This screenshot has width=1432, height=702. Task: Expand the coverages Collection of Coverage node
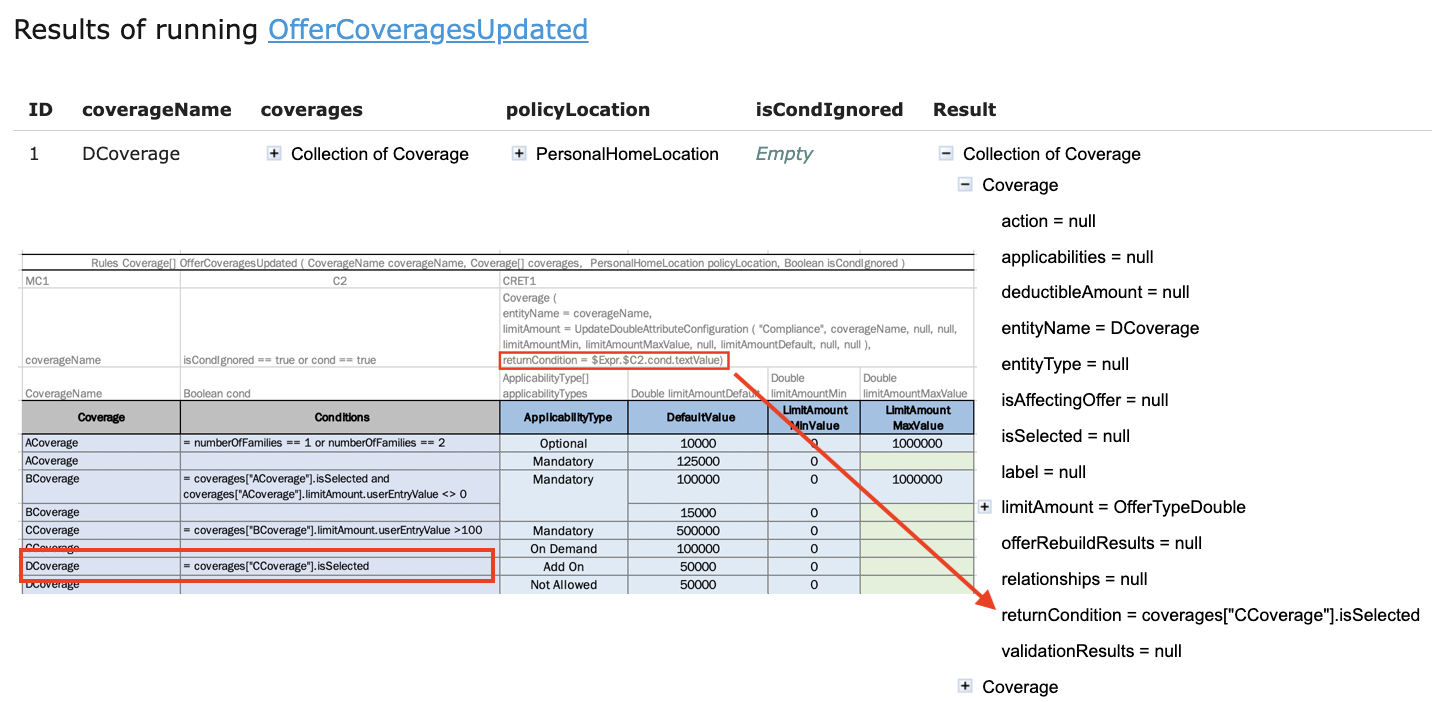click(x=274, y=154)
